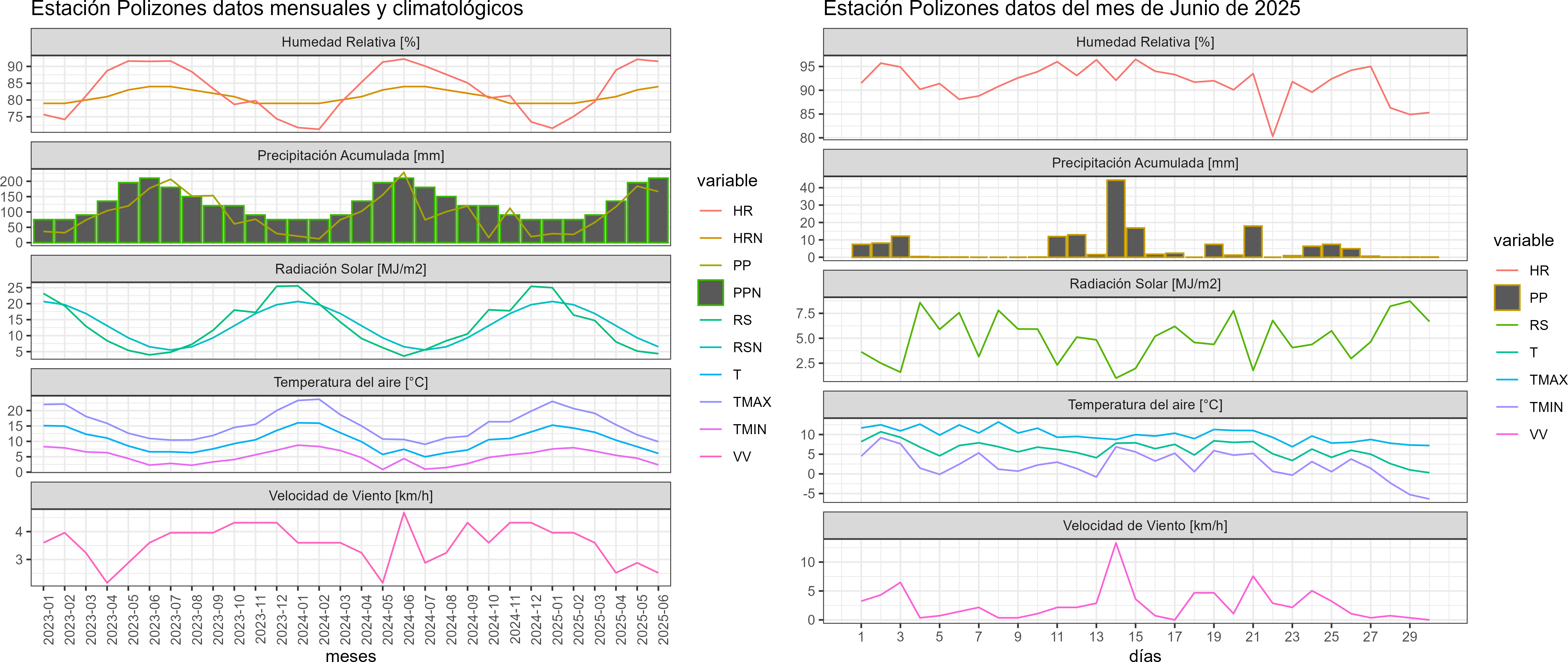Image resolution: width=1568 pixels, height=662 pixels.
Task: Click the 2025-01 month label on the x-axis
Action: point(558,620)
